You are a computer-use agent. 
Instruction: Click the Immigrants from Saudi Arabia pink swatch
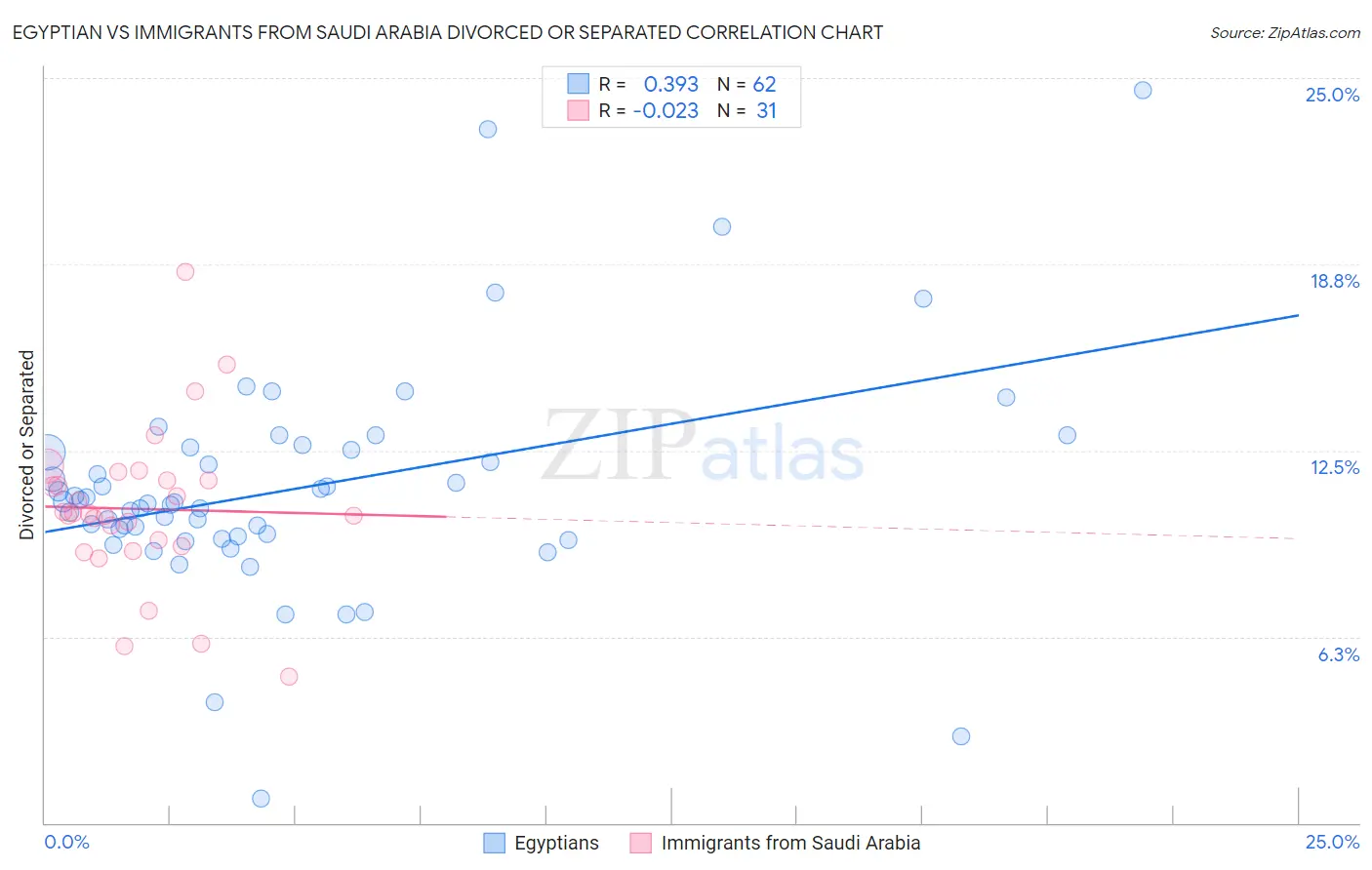641,843
